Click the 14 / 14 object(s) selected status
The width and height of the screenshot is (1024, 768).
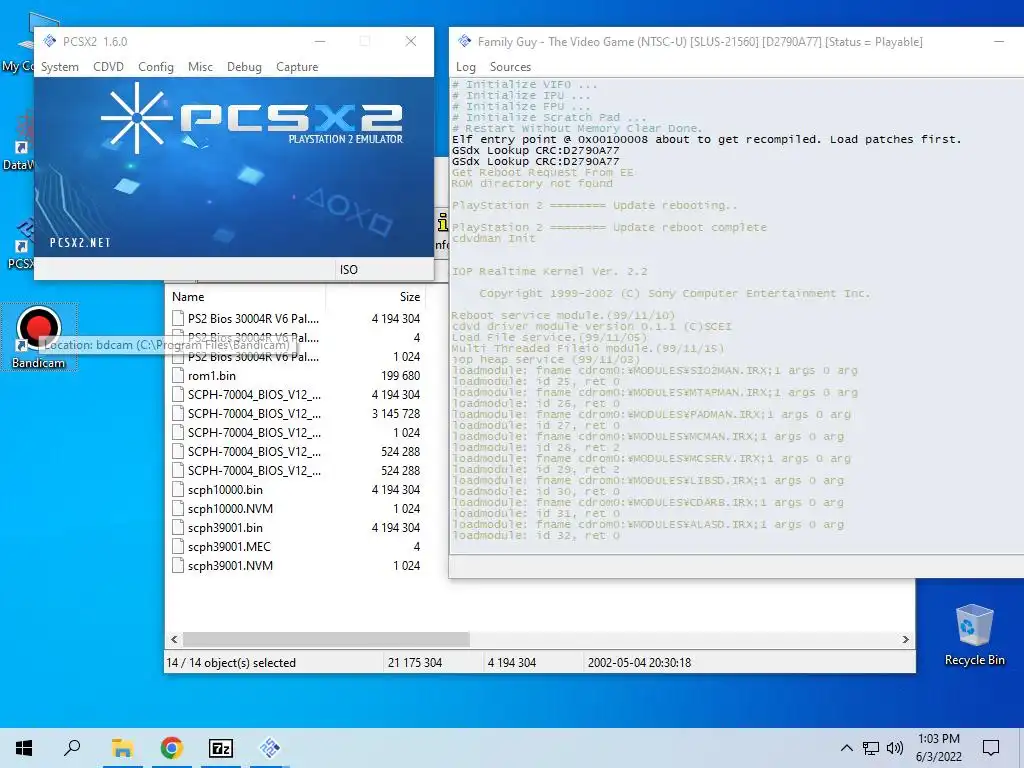[x=231, y=662]
